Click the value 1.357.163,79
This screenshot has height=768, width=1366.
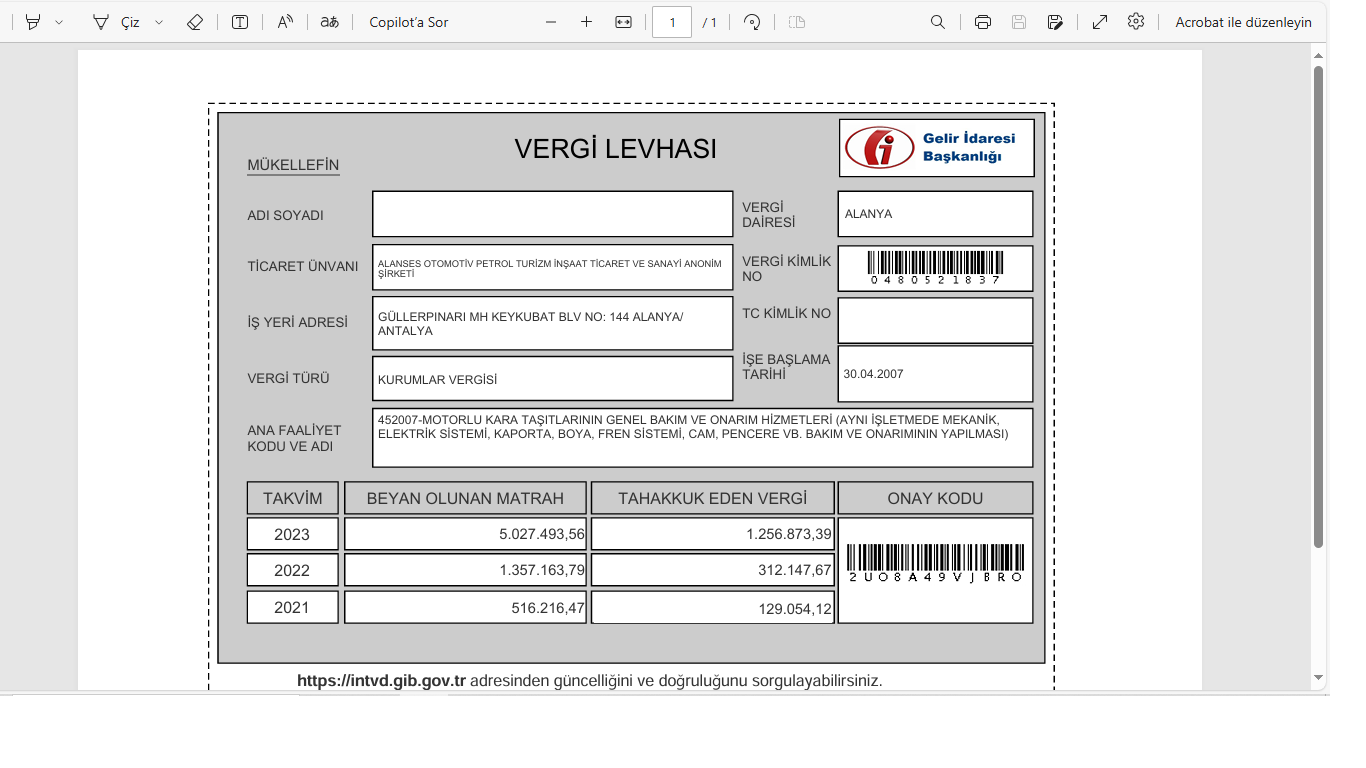click(x=541, y=570)
